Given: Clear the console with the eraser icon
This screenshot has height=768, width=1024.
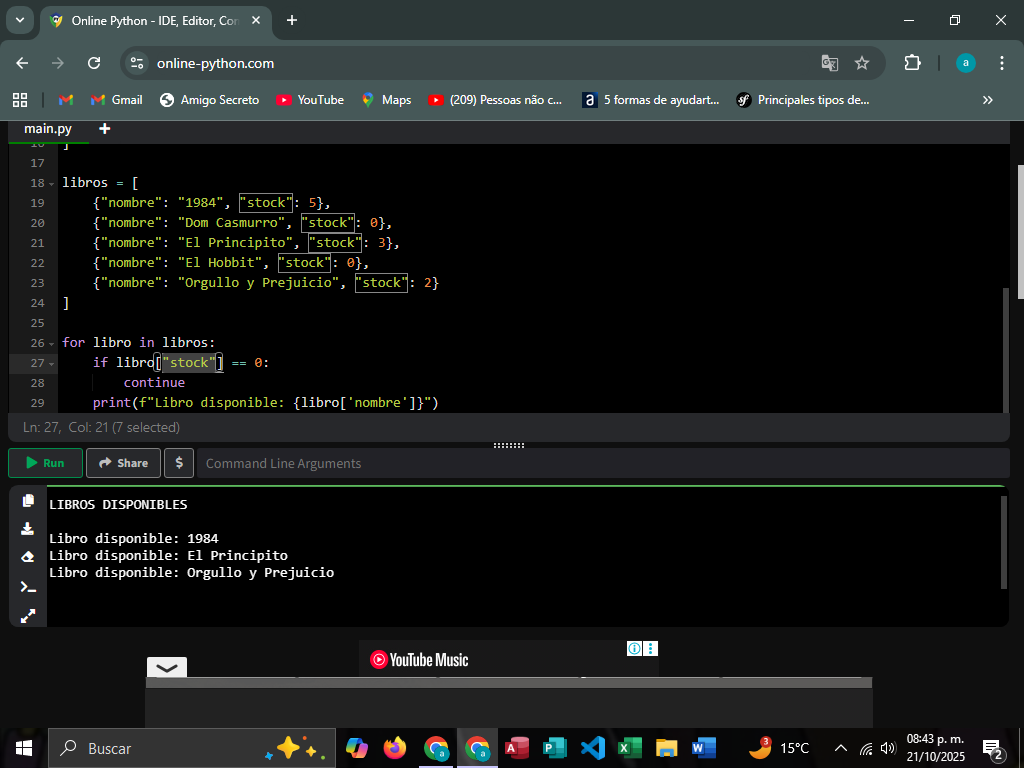Looking at the screenshot, I should [x=28, y=557].
